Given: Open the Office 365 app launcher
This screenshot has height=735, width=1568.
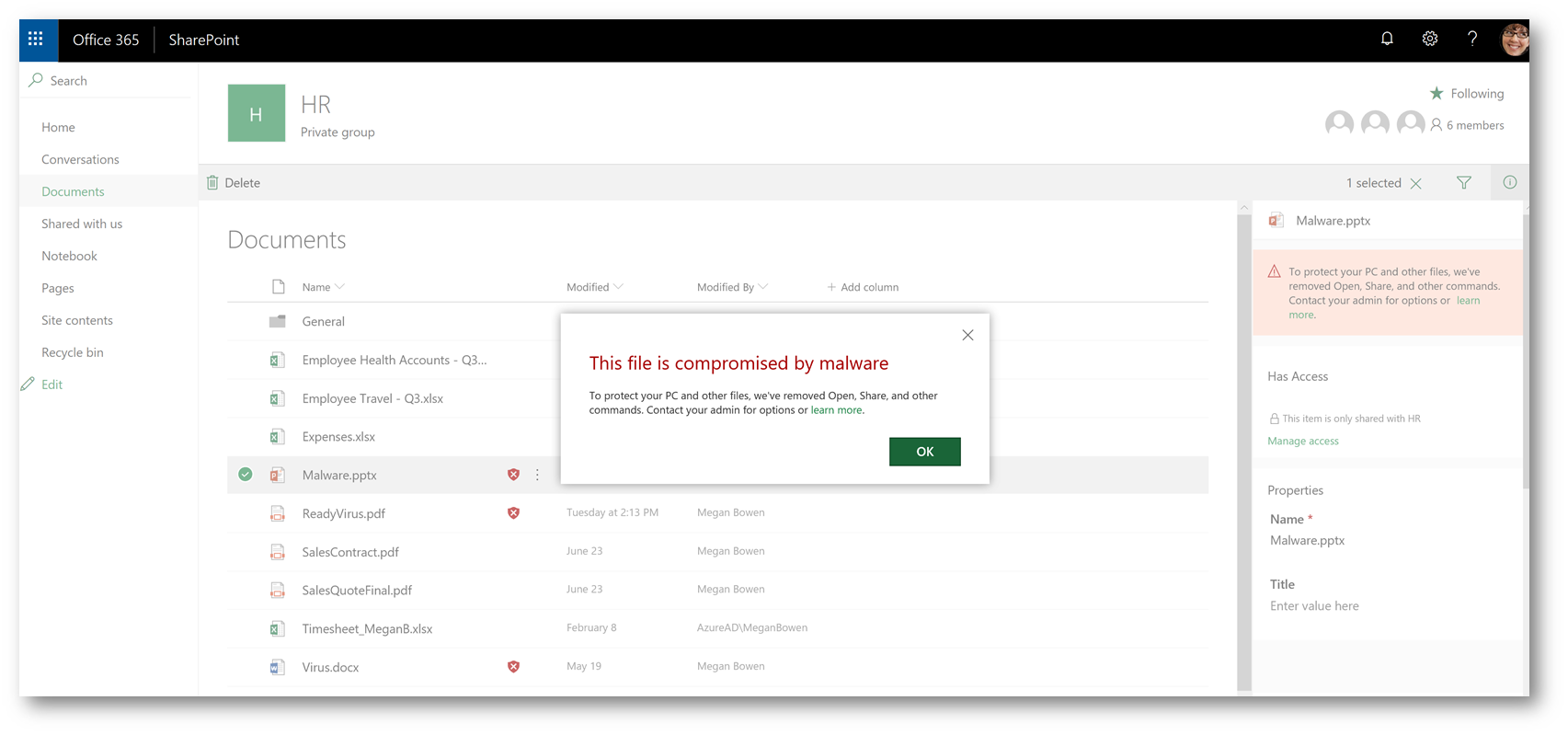Looking at the screenshot, I should pyautogui.click(x=36, y=40).
